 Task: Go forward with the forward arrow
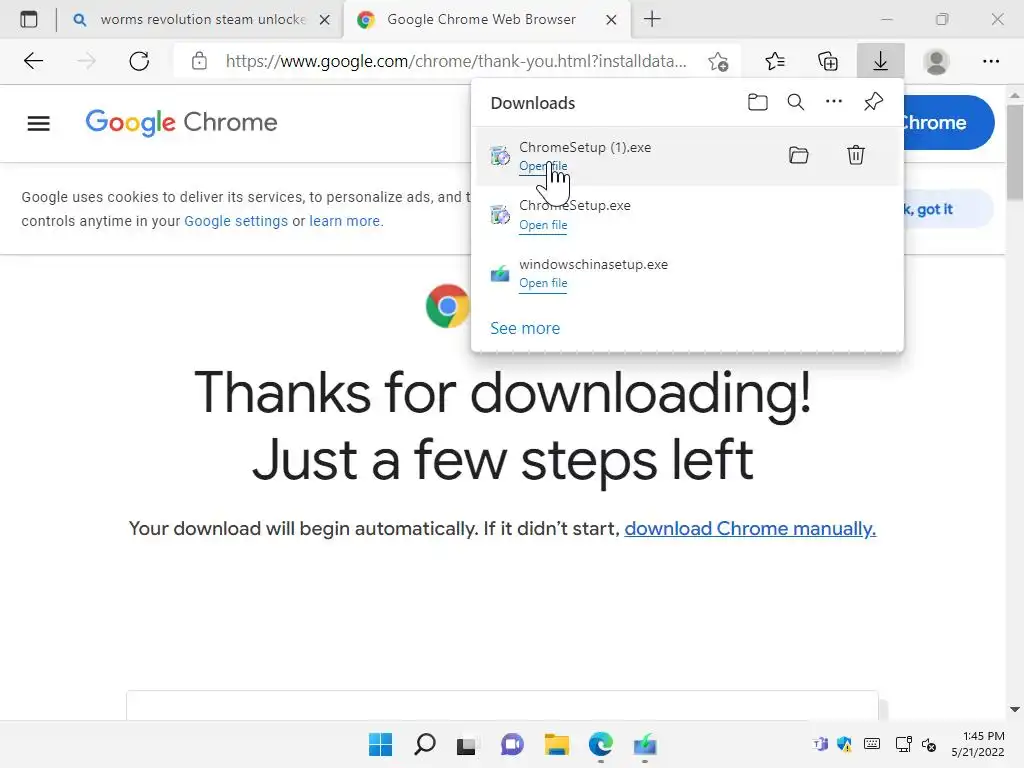[86, 61]
